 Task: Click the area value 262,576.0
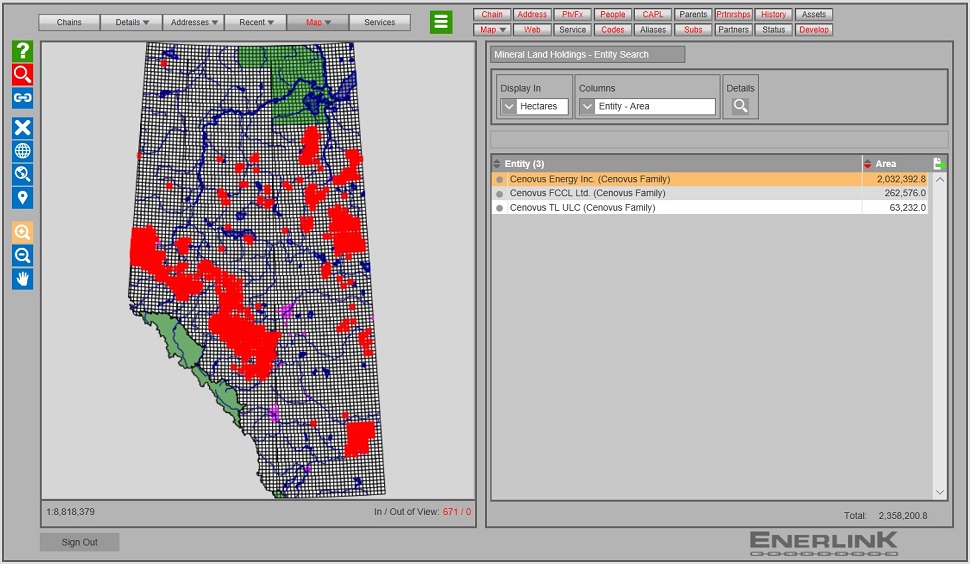(905, 194)
